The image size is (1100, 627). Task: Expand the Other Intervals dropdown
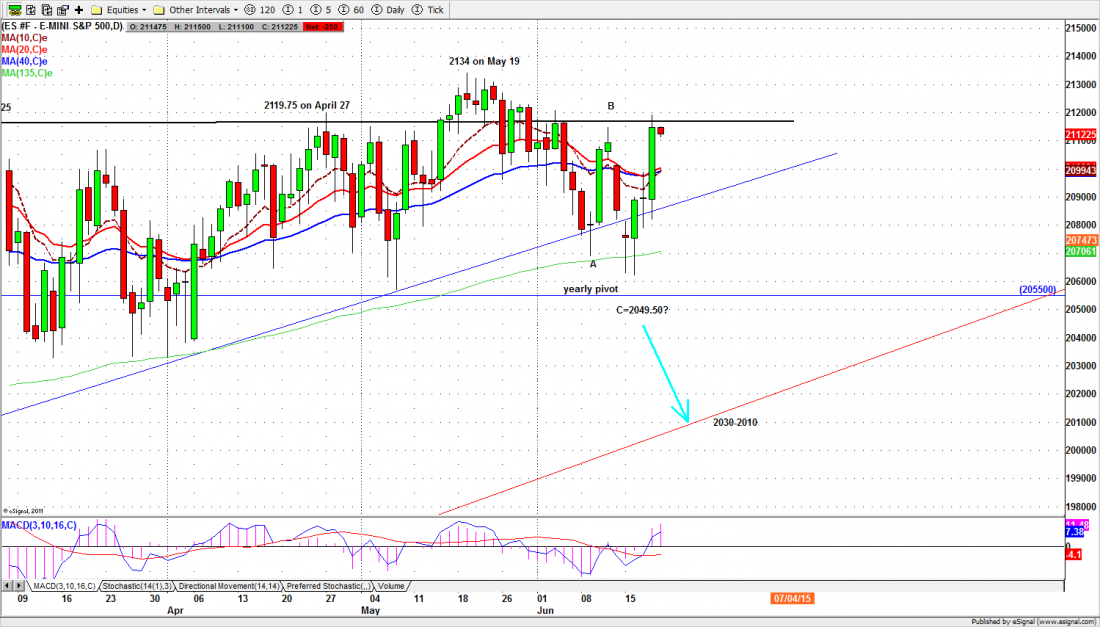tap(200, 8)
